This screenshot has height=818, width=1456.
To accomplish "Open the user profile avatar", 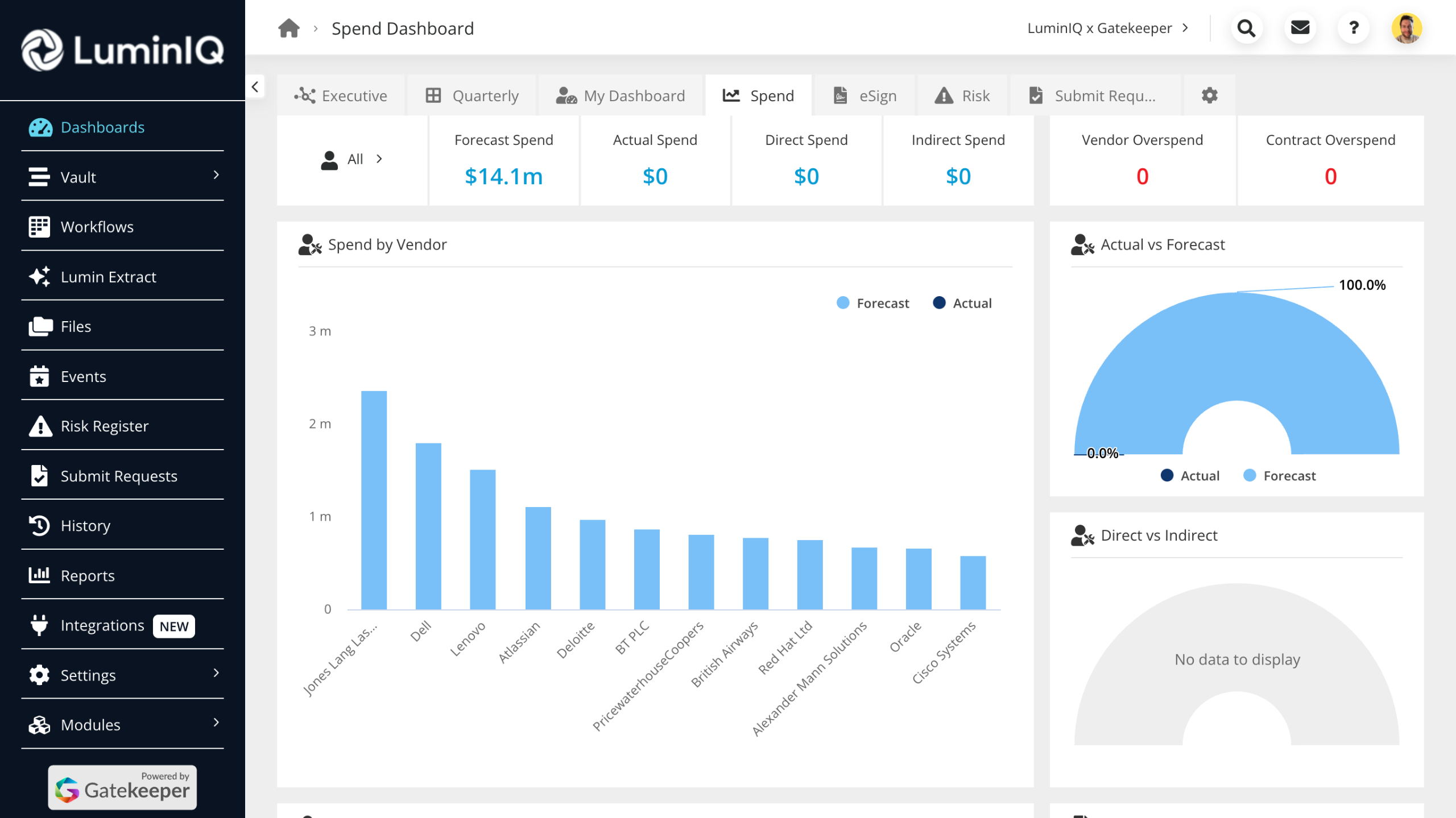I will click(x=1407, y=28).
